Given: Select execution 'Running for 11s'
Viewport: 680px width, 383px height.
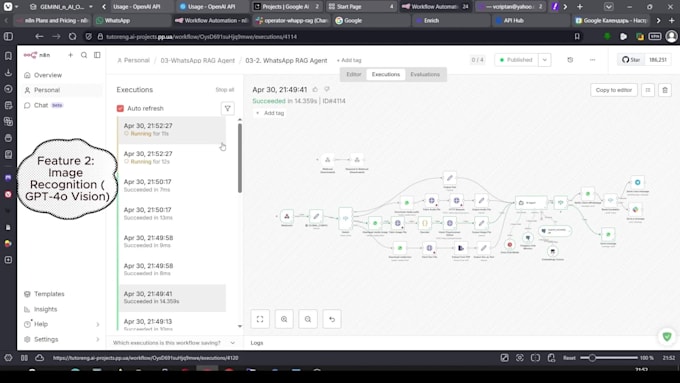Looking at the screenshot, I should [172, 130].
